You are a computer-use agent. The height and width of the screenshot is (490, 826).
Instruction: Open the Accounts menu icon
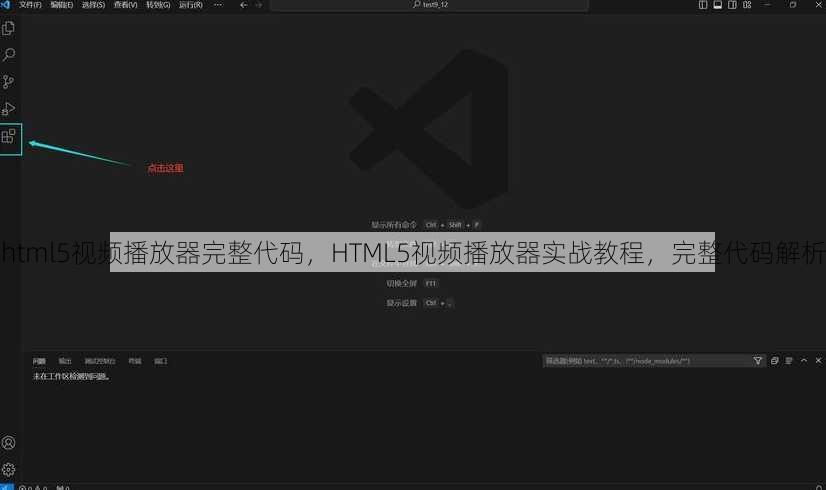pyautogui.click(x=8, y=443)
